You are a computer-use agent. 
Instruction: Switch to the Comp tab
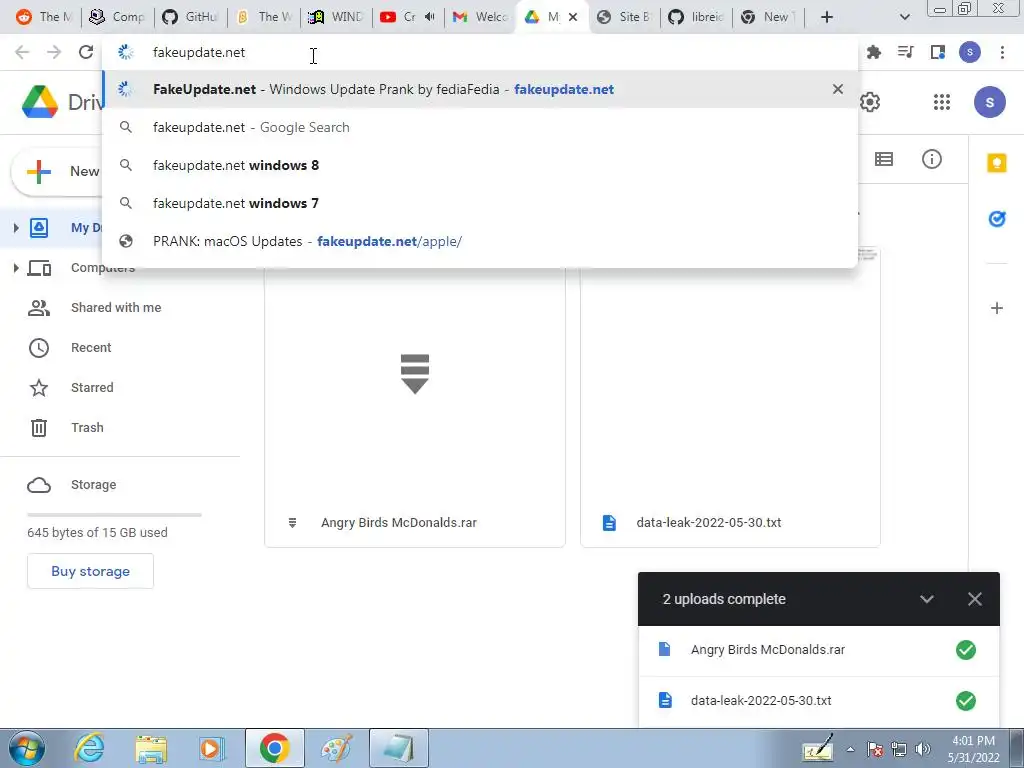[x=117, y=17]
